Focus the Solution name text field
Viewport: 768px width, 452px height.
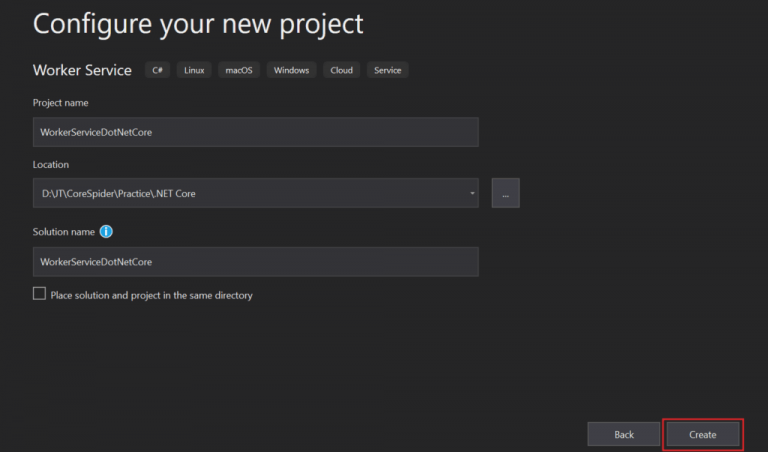click(x=255, y=262)
